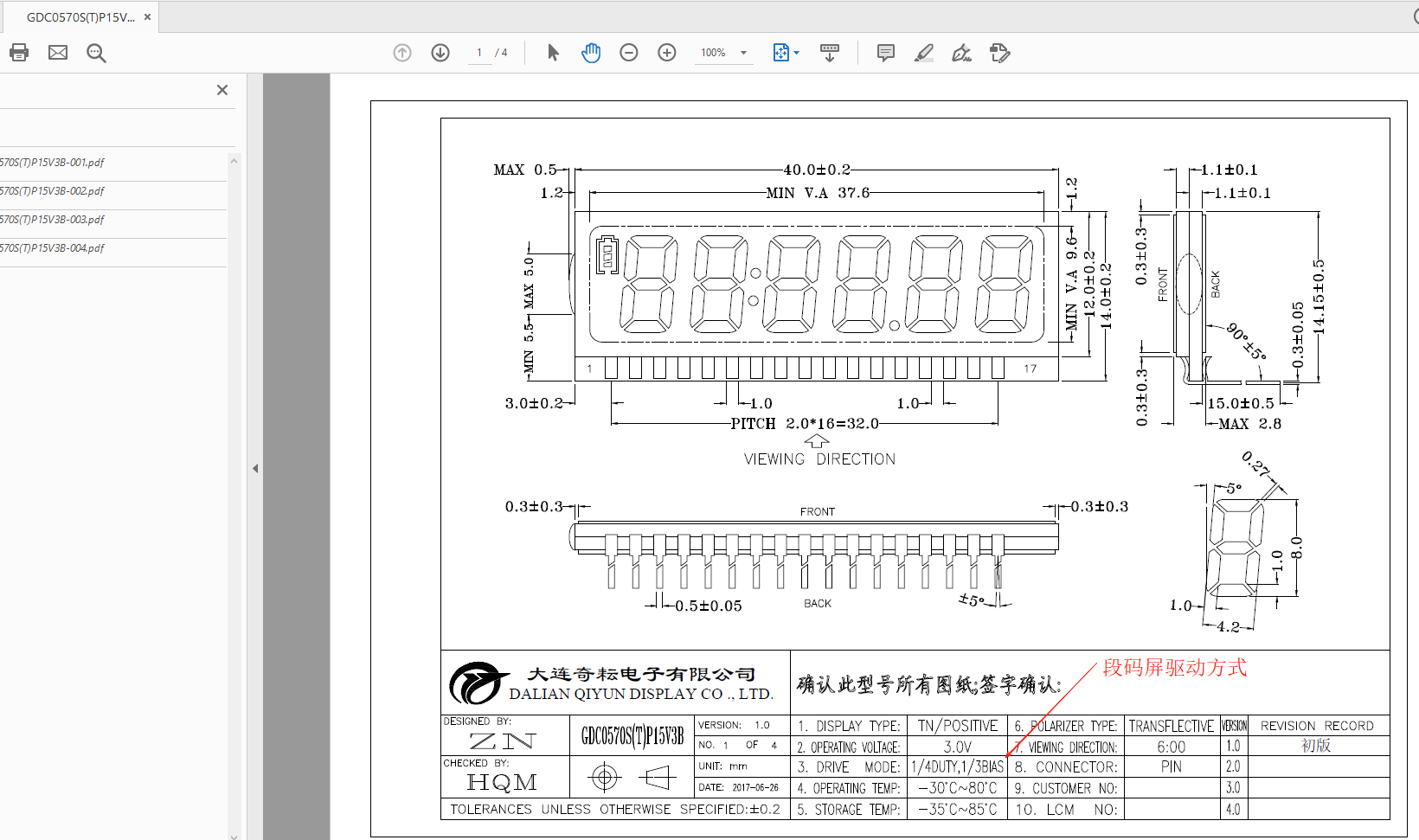Click the 100% zoom value field
Screen dimensions: 1419x840
coord(714,53)
